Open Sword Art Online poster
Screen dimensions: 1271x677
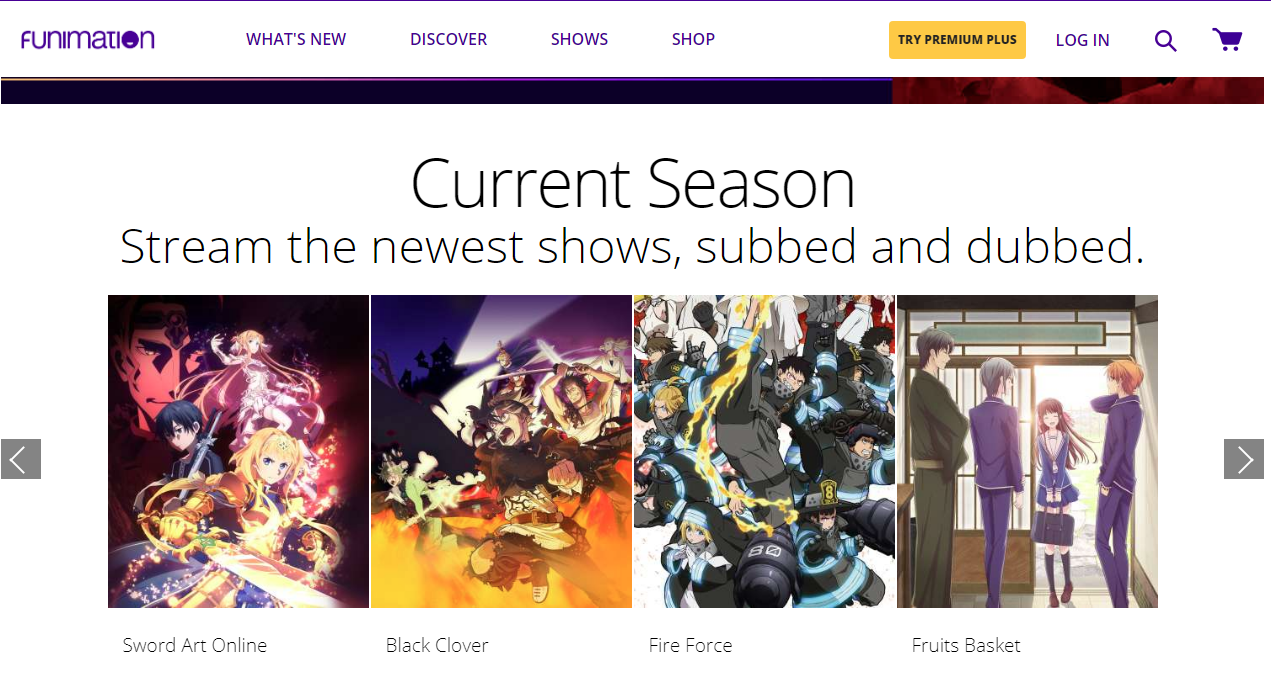coord(238,451)
